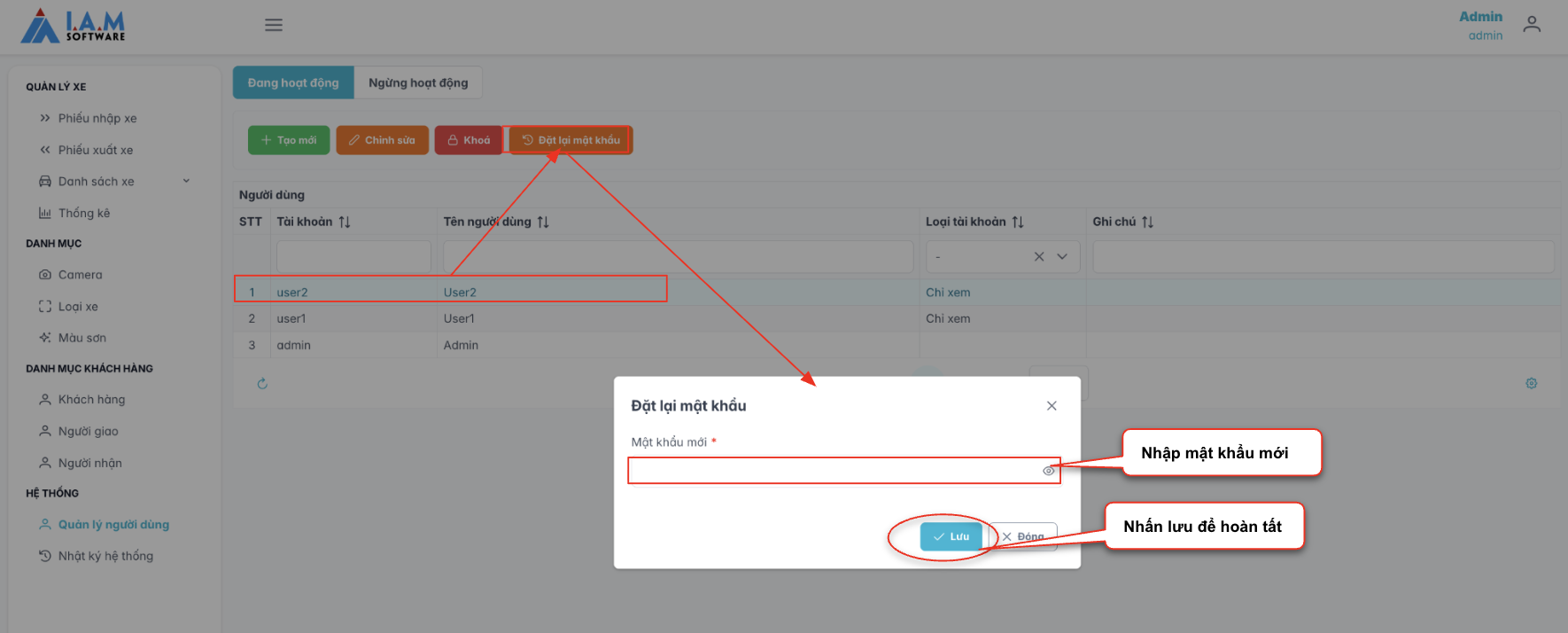The height and width of the screenshot is (633, 1568).
Task: Sort by Loại tài khoản column
Action: (x=1018, y=223)
